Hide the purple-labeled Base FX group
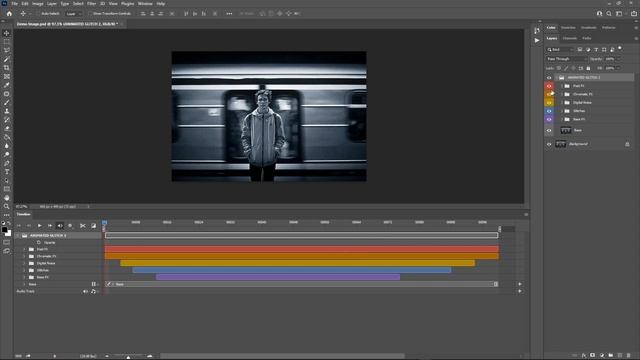The image size is (640, 360). [x=549, y=120]
